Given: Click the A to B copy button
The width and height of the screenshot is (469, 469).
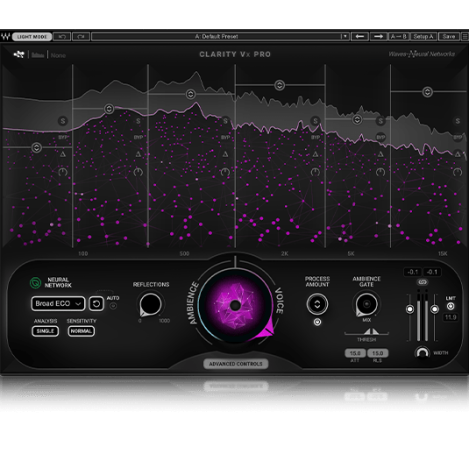Looking at the screenshot, I should coord(399,36).
